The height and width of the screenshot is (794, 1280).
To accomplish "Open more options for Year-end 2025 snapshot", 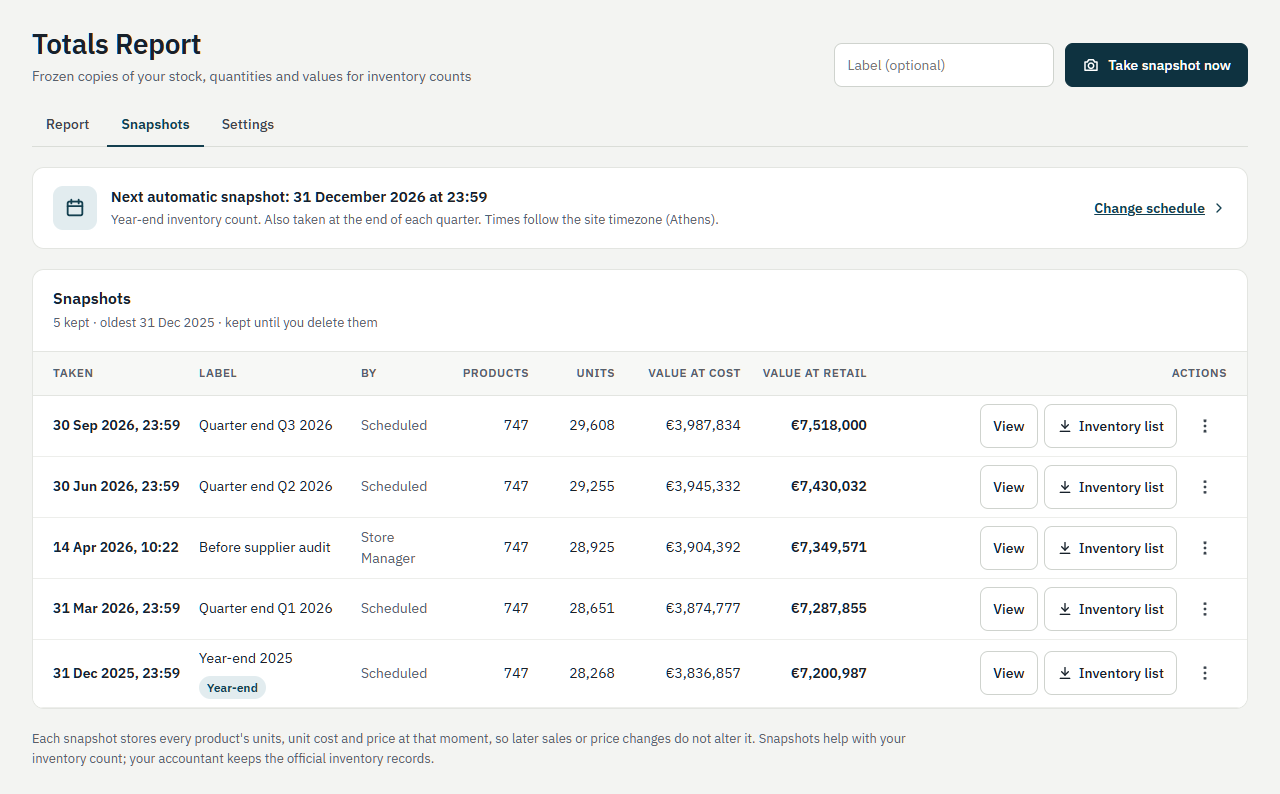I will [x=1205, y=673].
